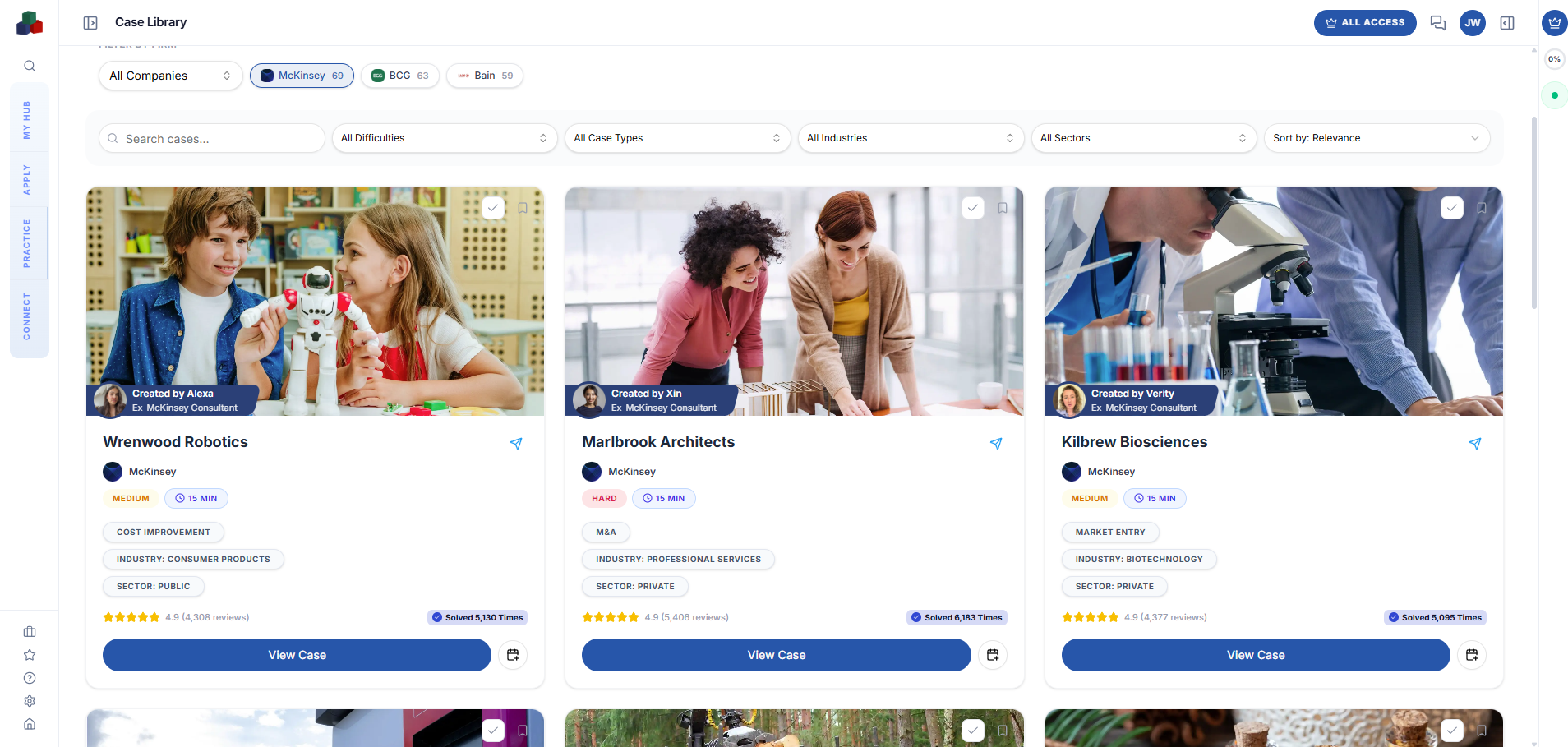1568x747 pixels.
Task: Toggle the McKinsey 69 firm filter
Action: 302,76
